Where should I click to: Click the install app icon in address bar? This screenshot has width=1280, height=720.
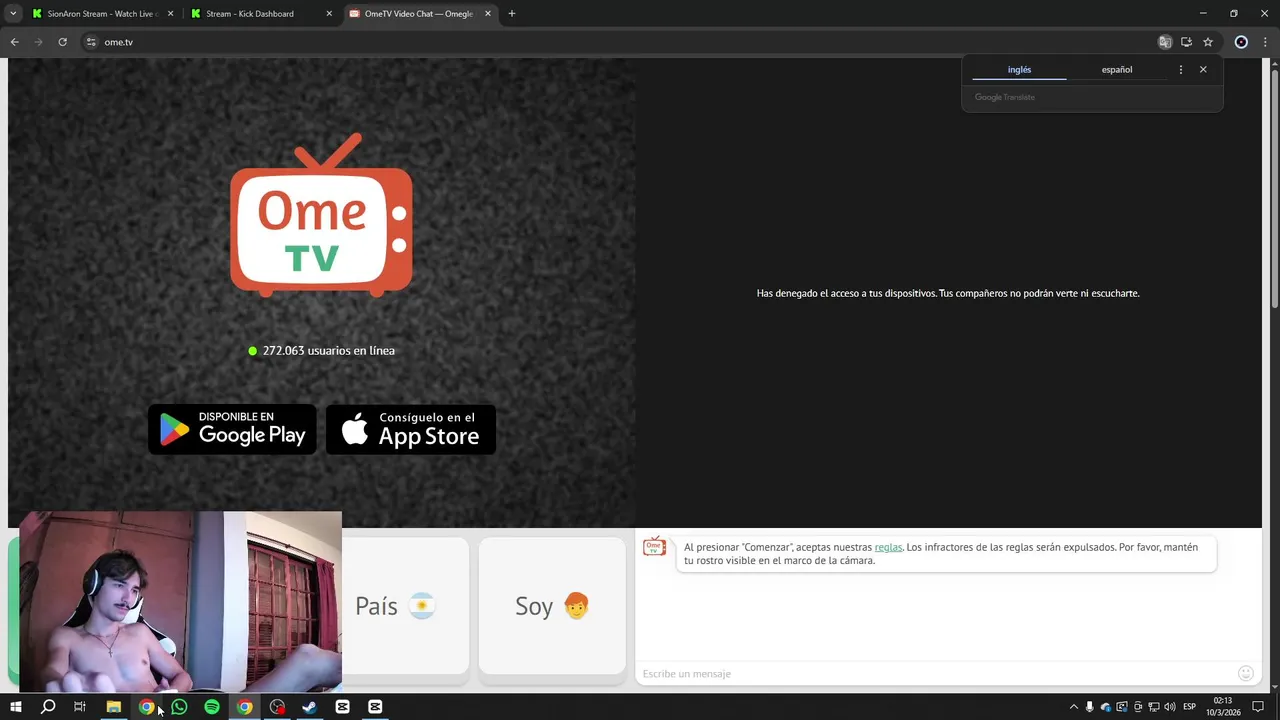[1186, 42]
